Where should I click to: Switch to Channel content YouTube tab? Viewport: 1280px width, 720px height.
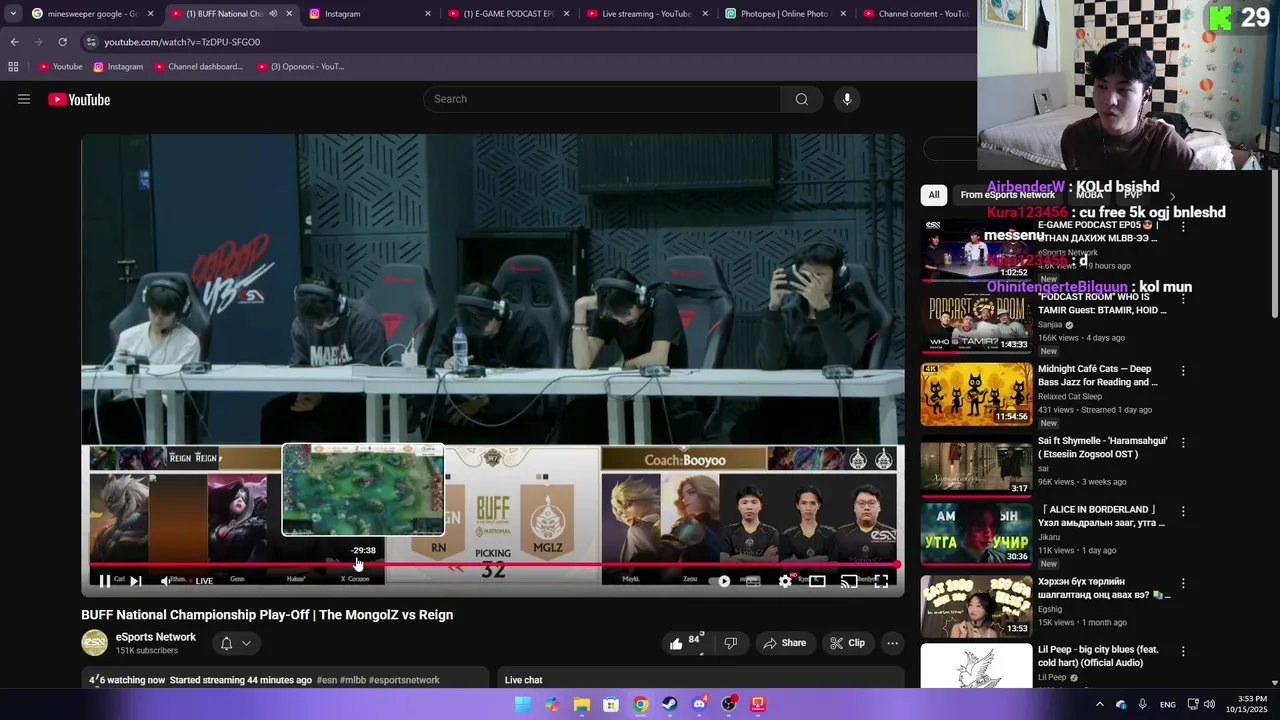pyautogui.click(x=917, y=14)
